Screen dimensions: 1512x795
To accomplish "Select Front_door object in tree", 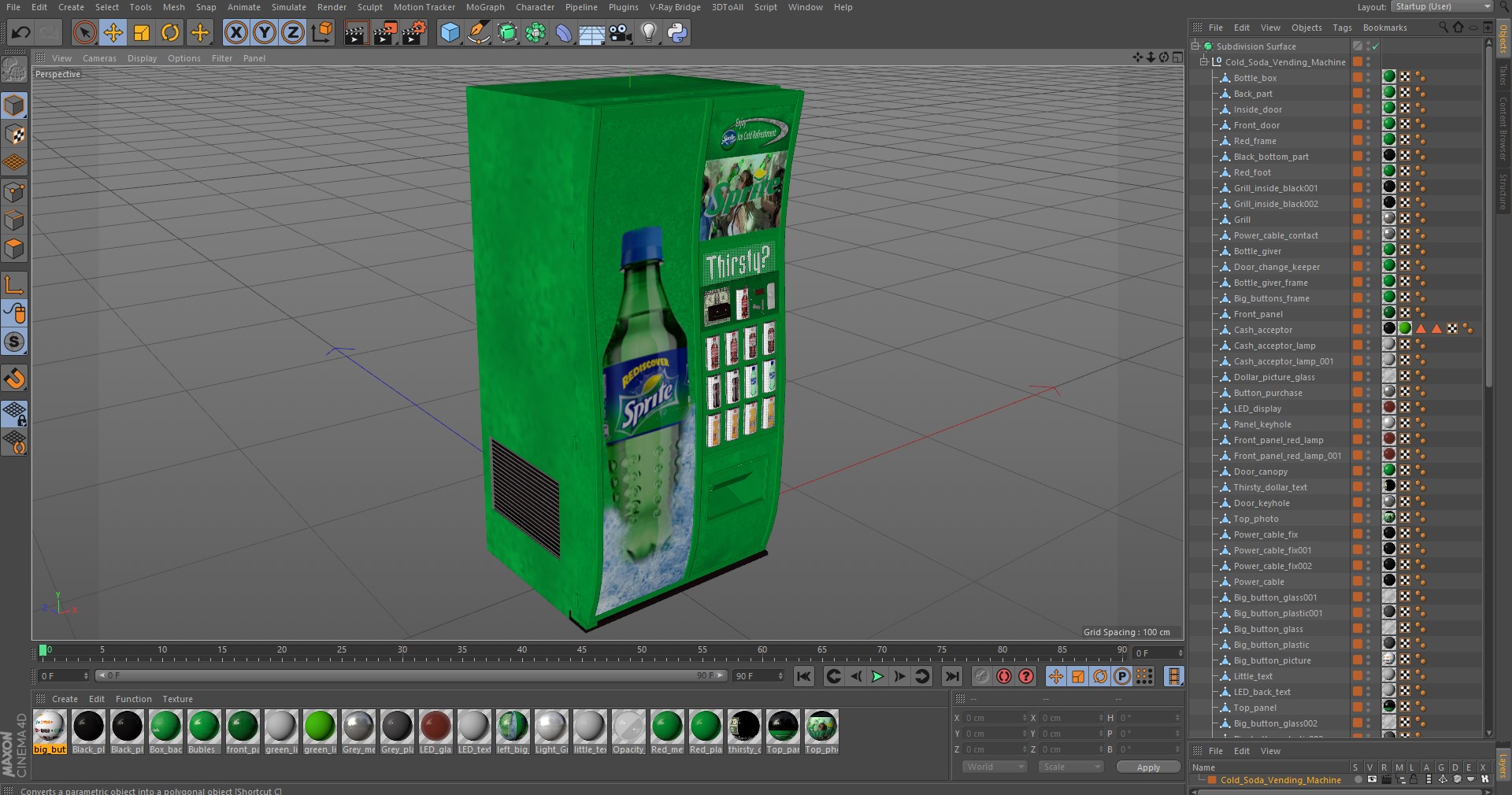I will pos(1256,125).
